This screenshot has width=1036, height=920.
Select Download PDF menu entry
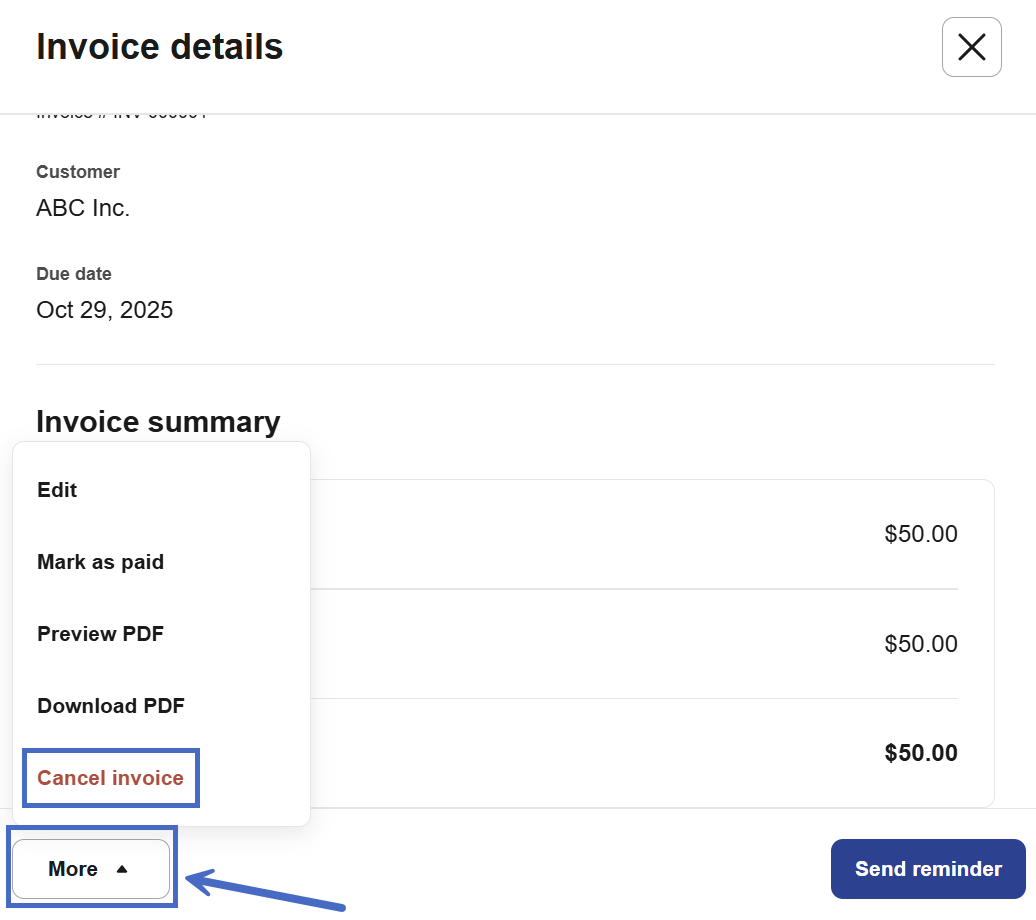click(111, 706)
